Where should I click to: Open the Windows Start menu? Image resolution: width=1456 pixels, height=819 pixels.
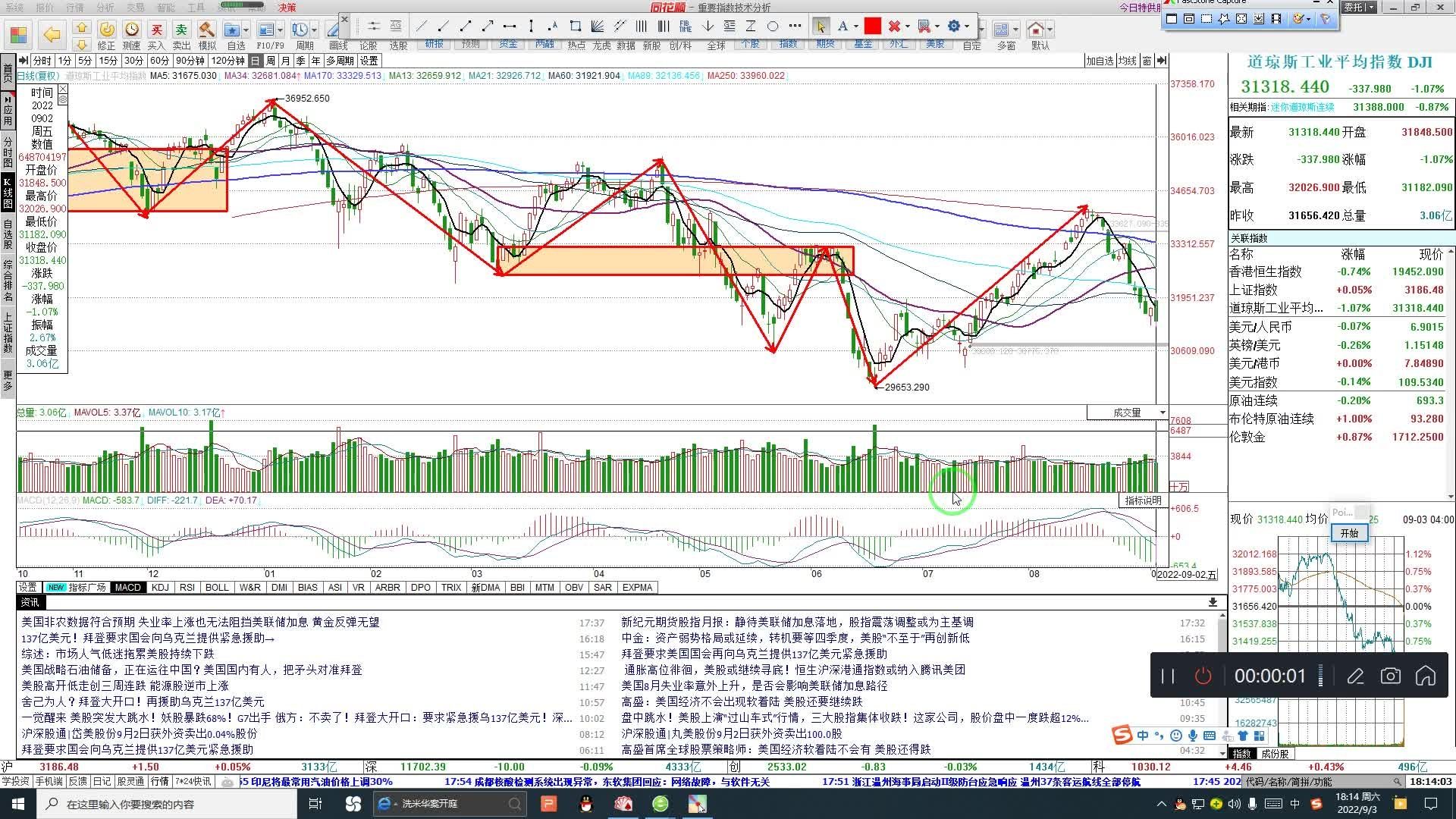pyautogui.click(x=18, y=804)
